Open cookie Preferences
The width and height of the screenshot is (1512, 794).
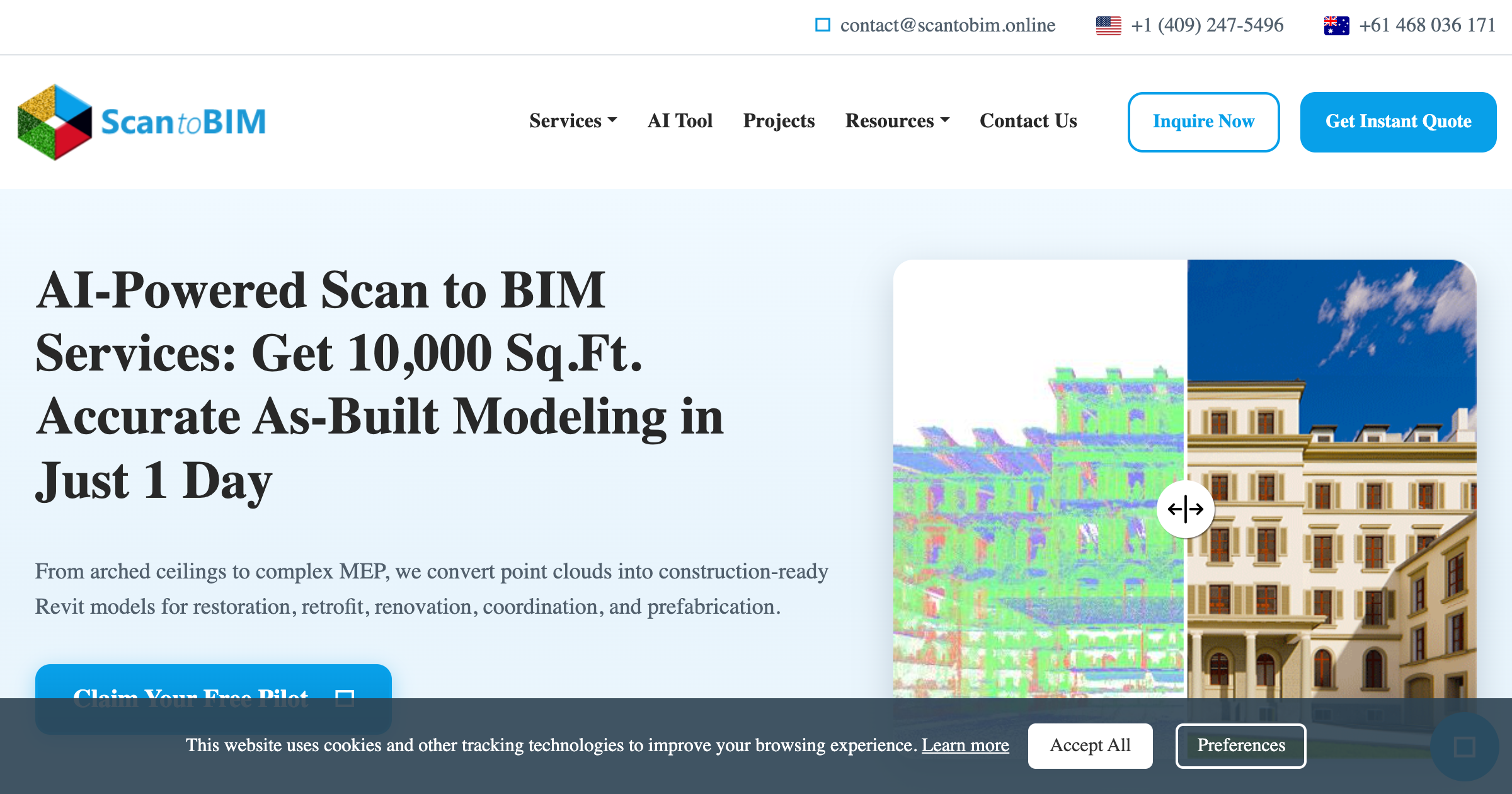click(1240, 745)
